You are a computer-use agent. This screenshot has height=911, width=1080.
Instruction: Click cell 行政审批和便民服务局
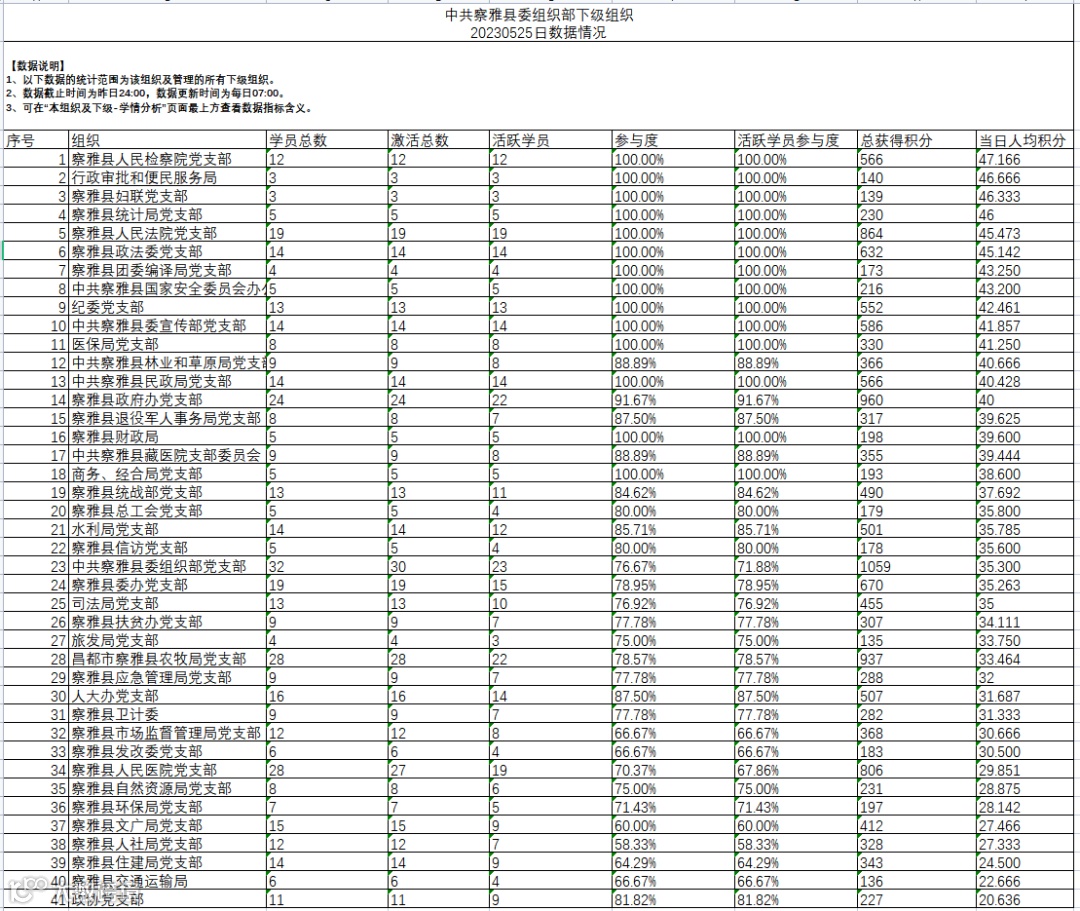click(167, 178)
